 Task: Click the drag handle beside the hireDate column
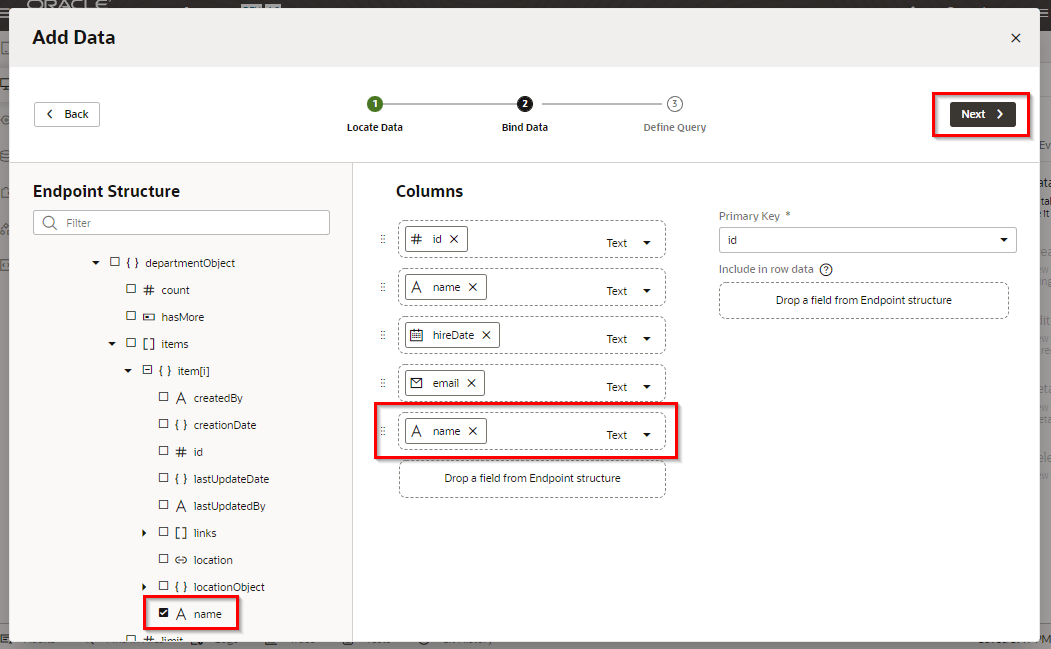tap(382, 335)
